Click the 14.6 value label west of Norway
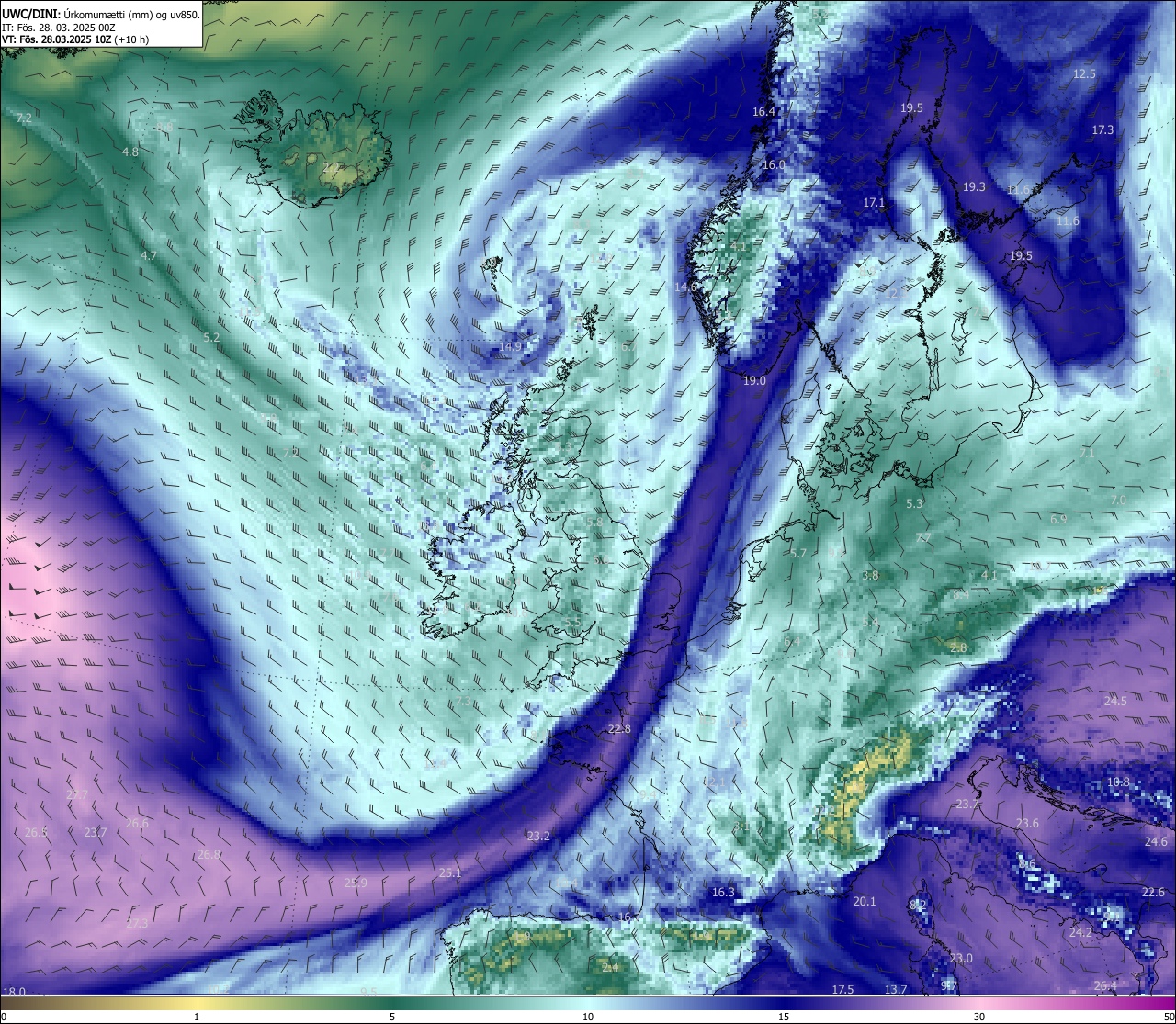This screenshot has width=1176, height=1024. coord(686,287)
